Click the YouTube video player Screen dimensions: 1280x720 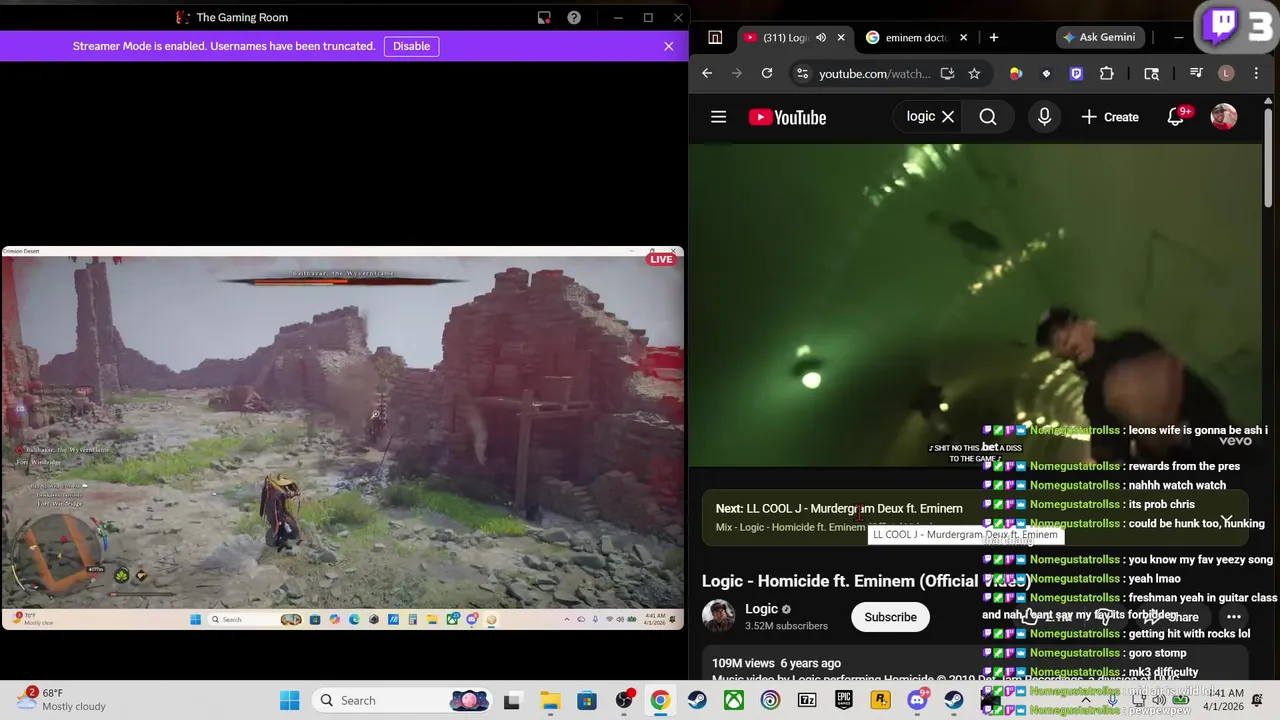(975, 305)
